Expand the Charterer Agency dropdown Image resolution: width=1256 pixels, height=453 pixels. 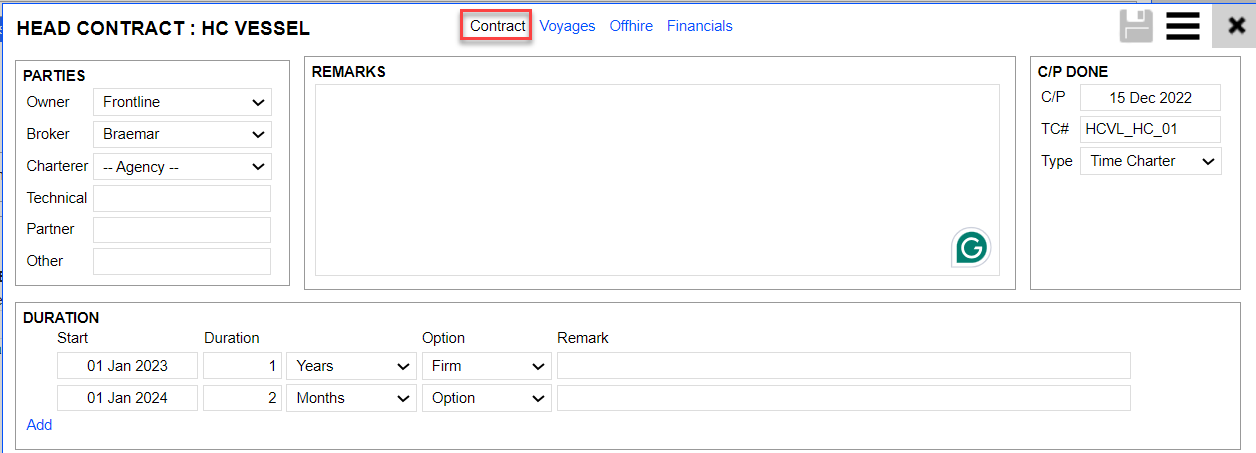(182, 167)
